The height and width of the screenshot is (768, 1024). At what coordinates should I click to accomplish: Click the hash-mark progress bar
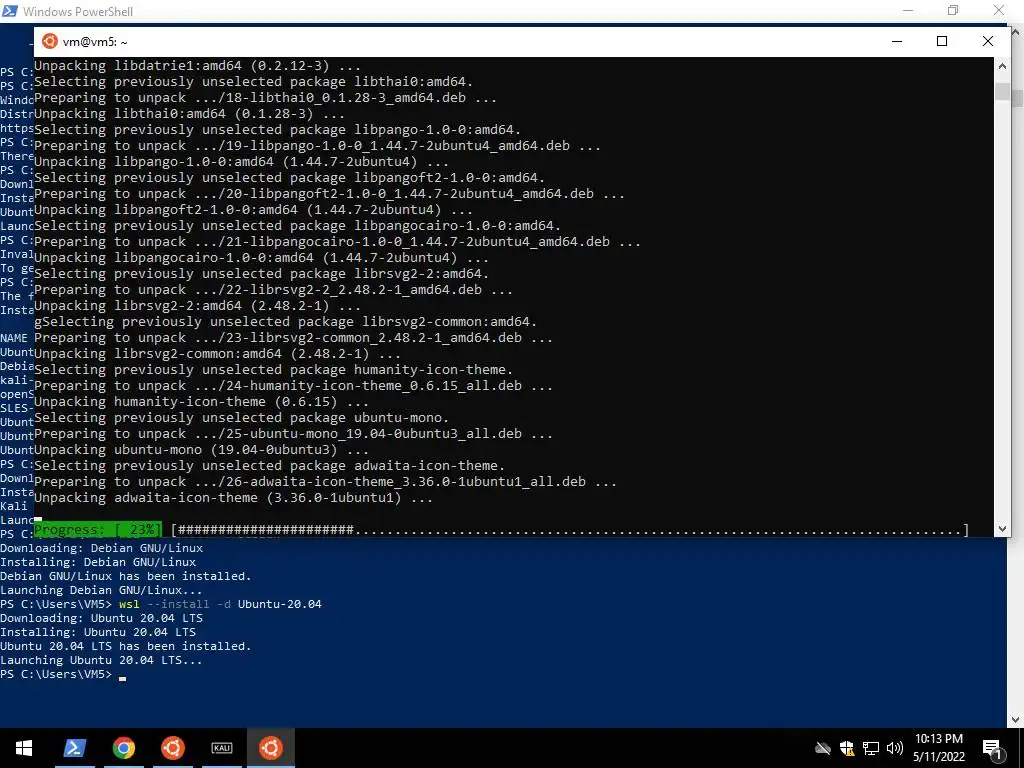571,530
